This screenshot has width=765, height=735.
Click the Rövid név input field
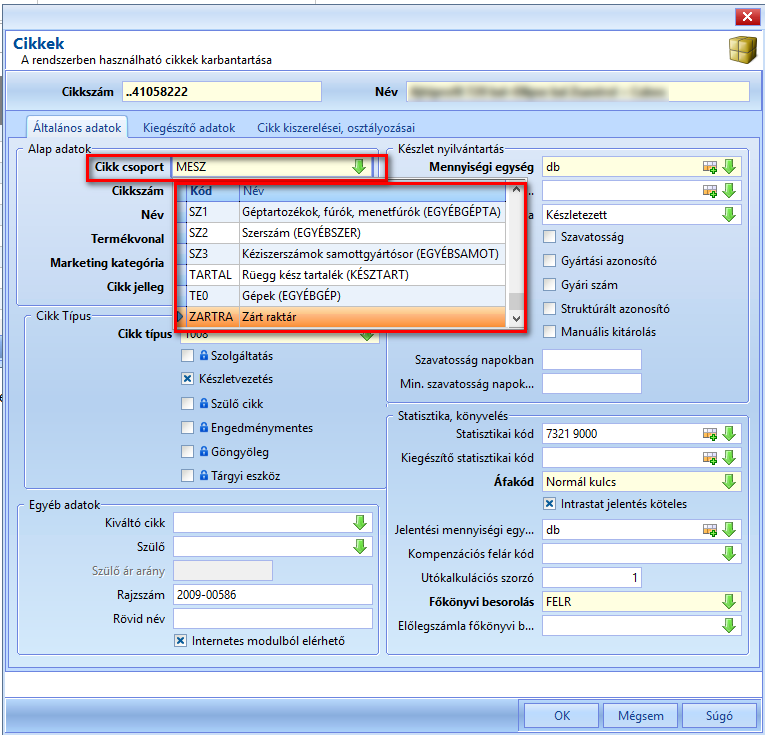pos(273,619)
